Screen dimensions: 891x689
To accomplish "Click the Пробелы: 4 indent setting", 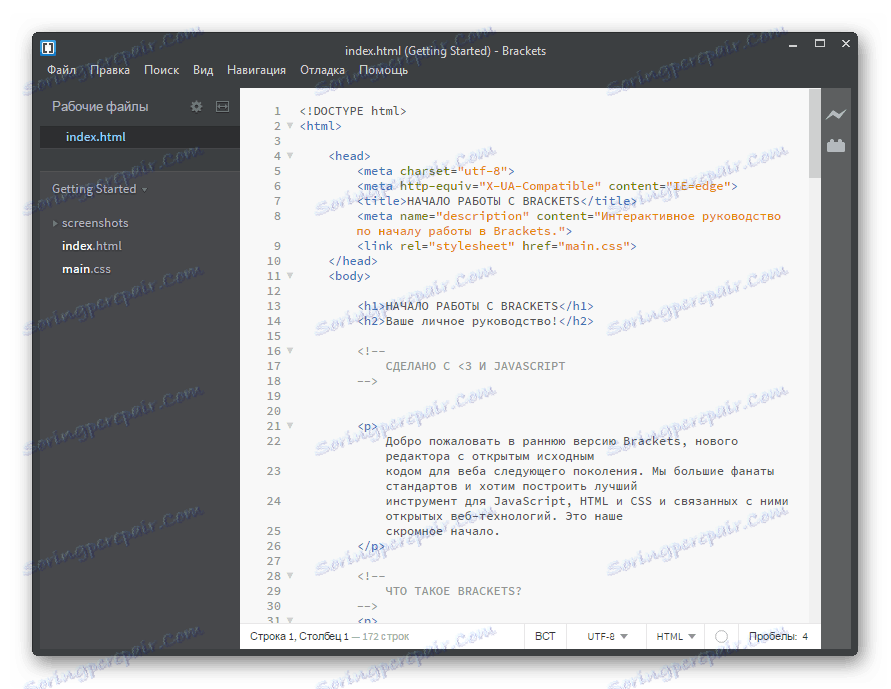I will (777, 637).
